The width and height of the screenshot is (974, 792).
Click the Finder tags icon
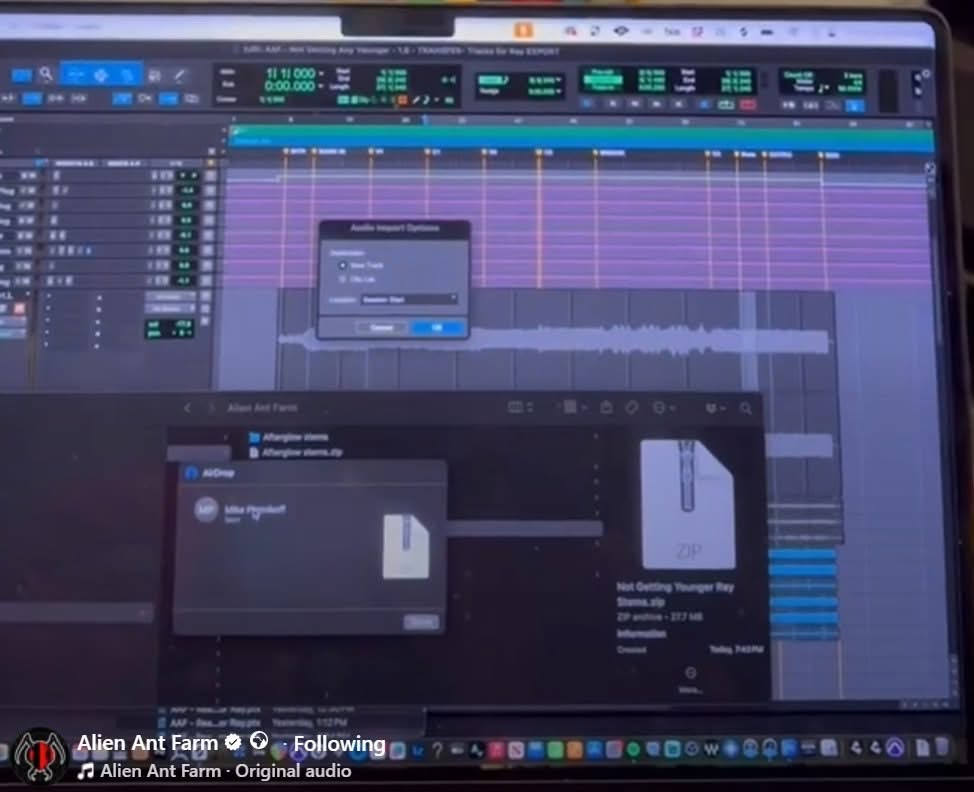tap(632, 407)
